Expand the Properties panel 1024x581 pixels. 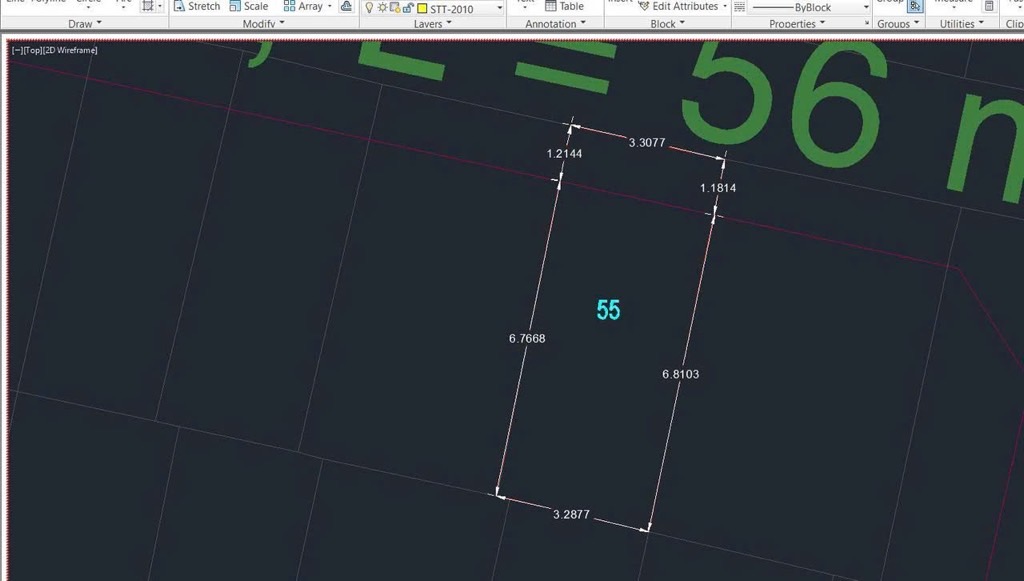[797, 24]
